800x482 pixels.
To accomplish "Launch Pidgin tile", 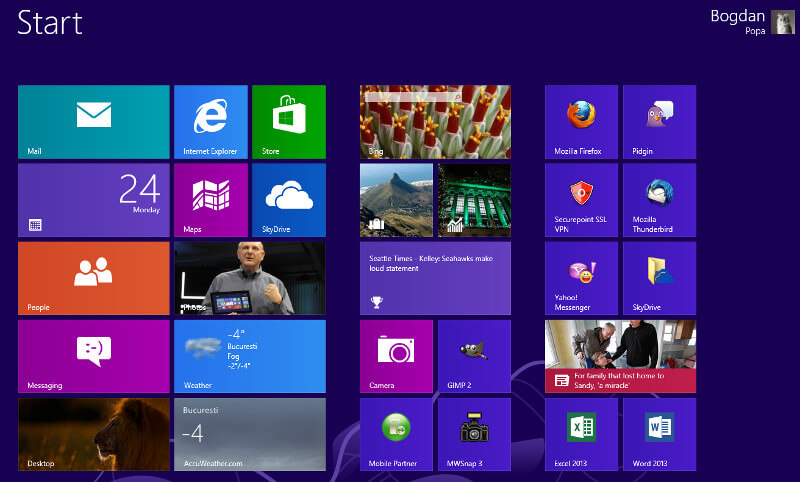I will coord(660,122).
